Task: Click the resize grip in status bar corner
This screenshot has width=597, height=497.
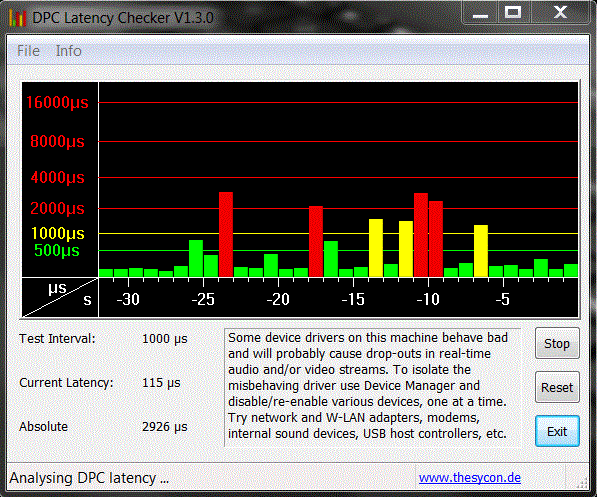Action: coord(582,482)
